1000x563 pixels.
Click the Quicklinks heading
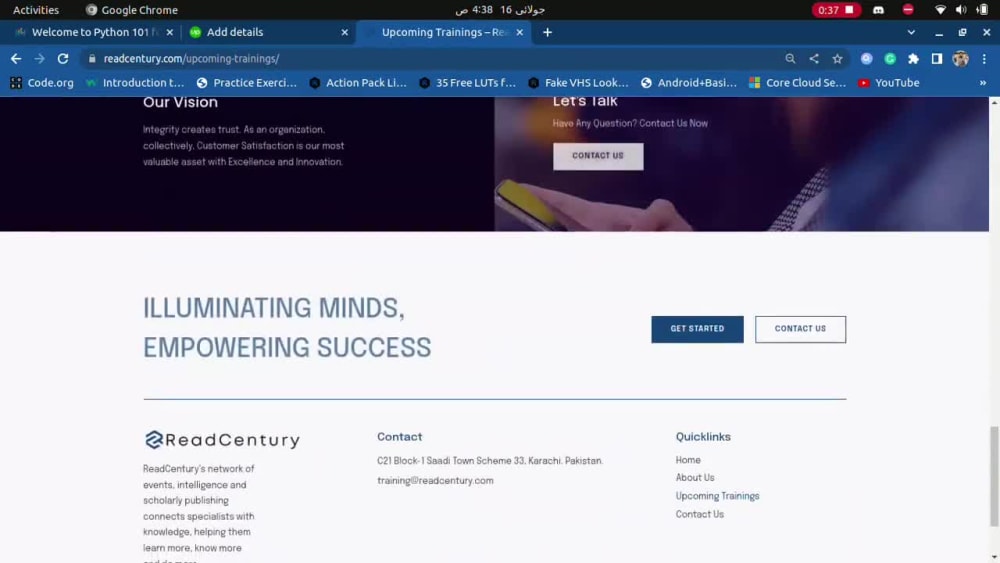click(703, 437)
